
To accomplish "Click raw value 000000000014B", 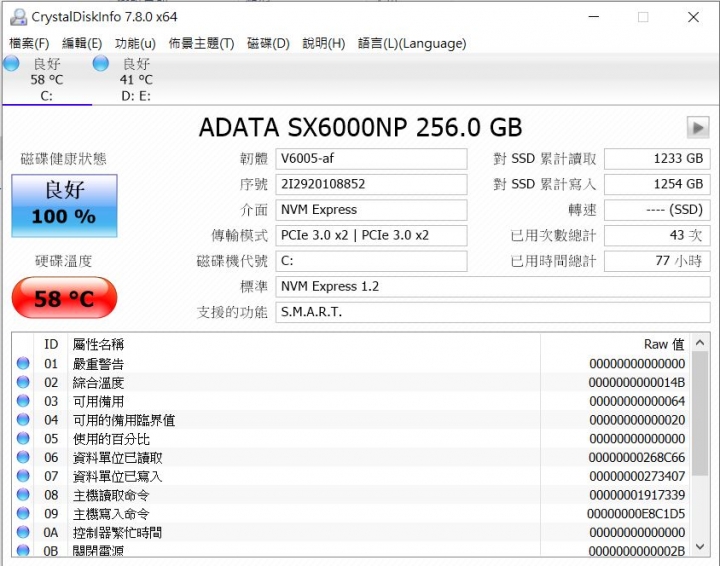I will (637, 382).
